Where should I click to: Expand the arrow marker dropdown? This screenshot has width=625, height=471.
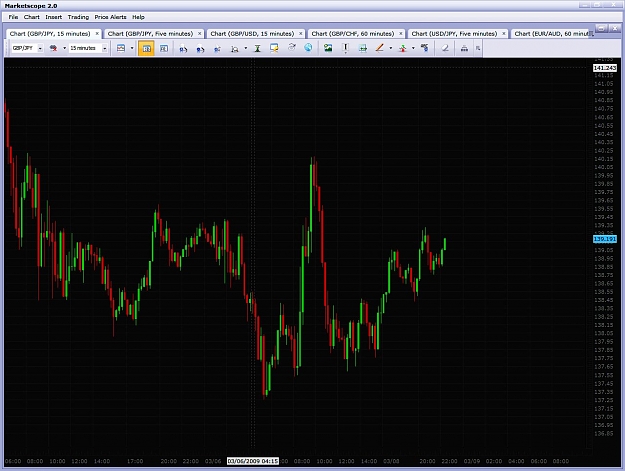[x=413, y=48]
